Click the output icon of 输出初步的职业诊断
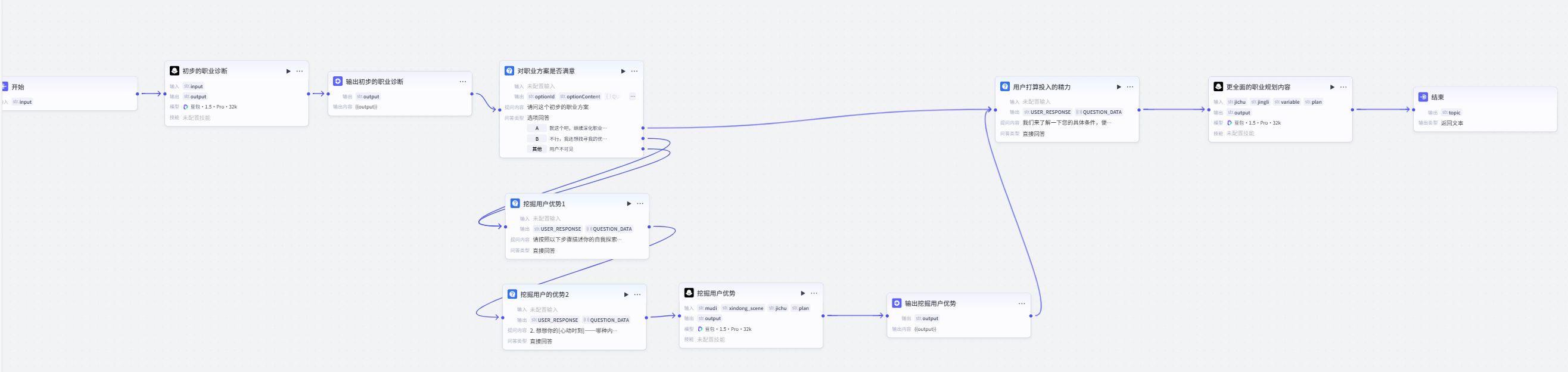Screen dimensions: 1568x372 click(338, 81)
